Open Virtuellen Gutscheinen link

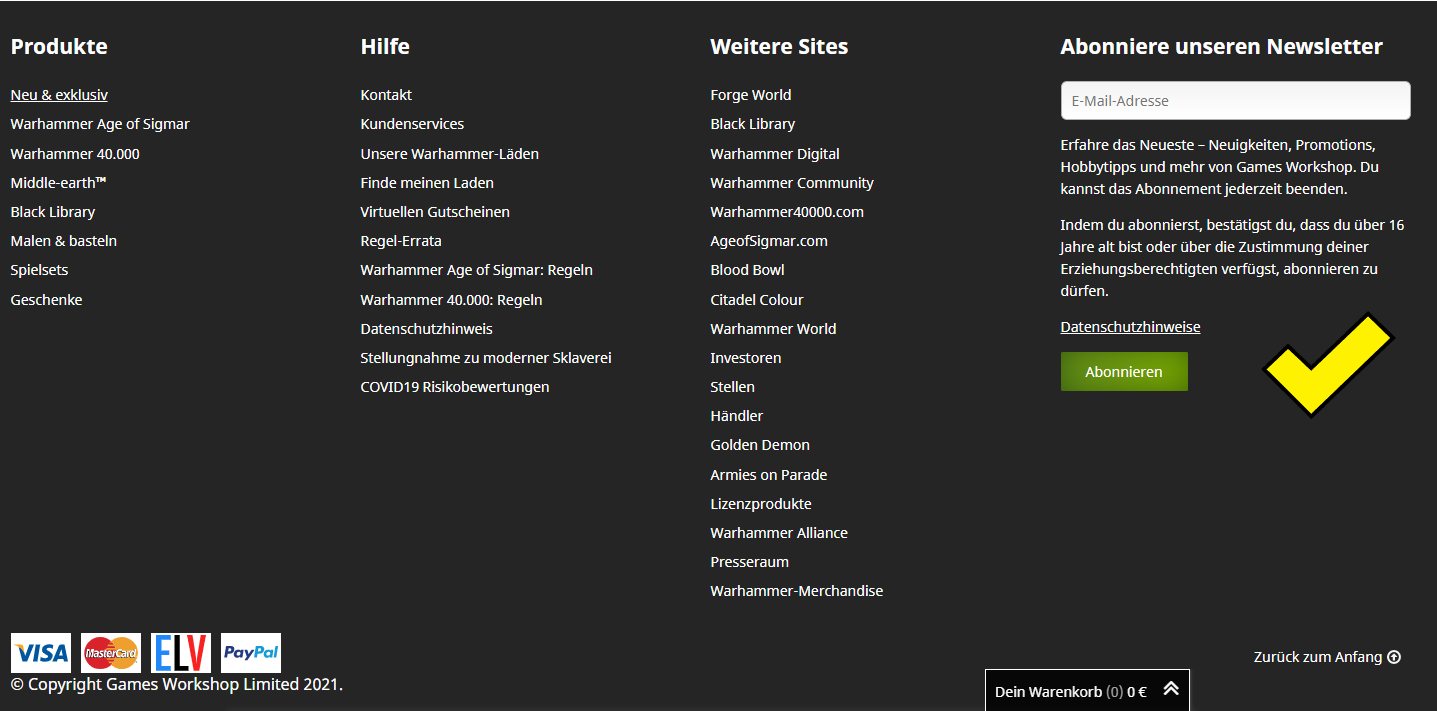click(x=435, y=212)
